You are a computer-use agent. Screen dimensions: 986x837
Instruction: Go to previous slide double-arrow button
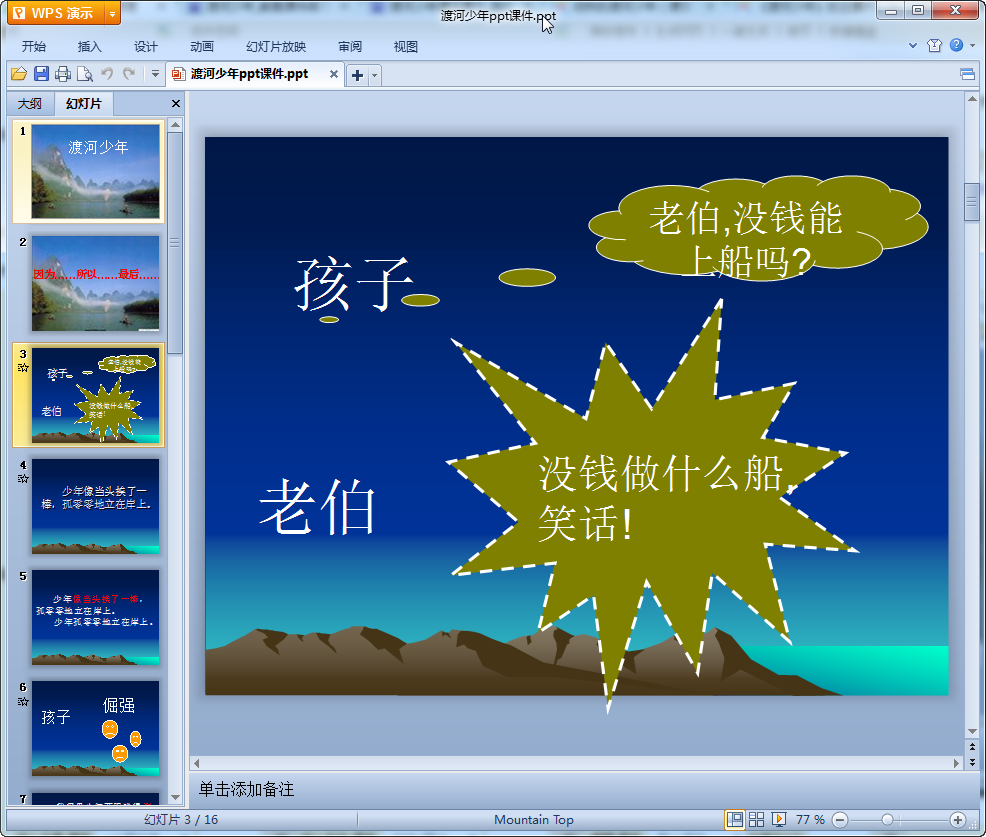pyautogui.click(x=972, y=746)
